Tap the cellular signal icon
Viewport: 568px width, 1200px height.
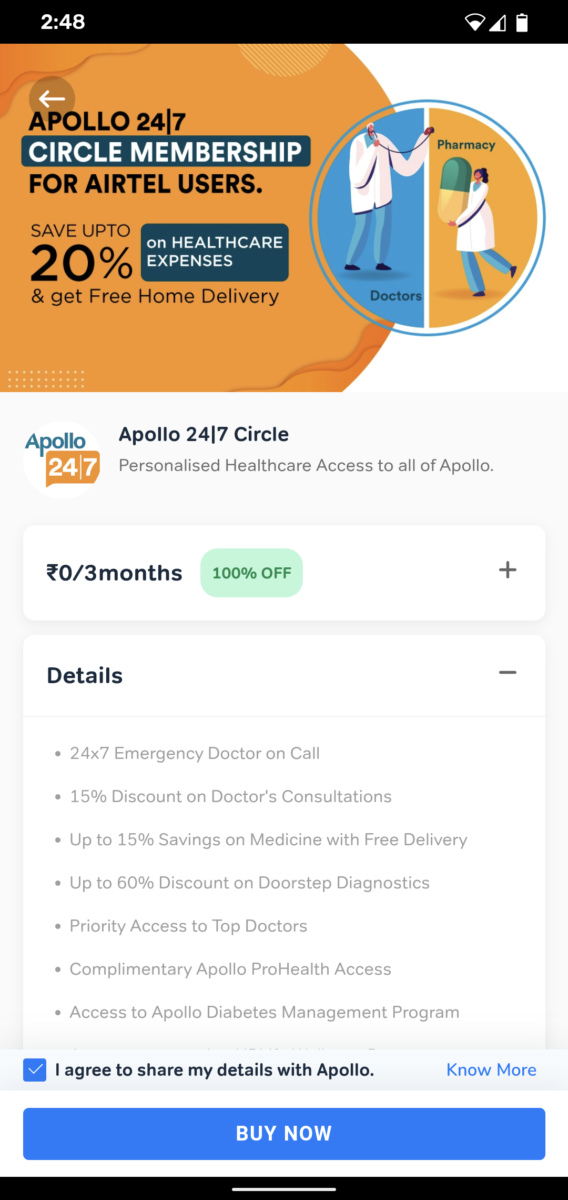(497, 22)
